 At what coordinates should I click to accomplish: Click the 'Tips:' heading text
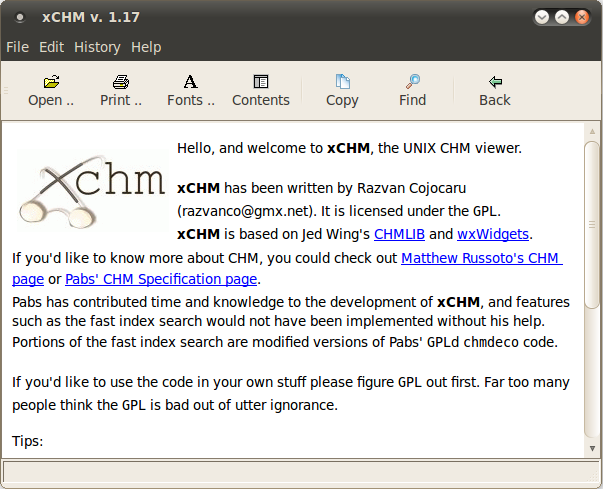(x=28, y=441)
